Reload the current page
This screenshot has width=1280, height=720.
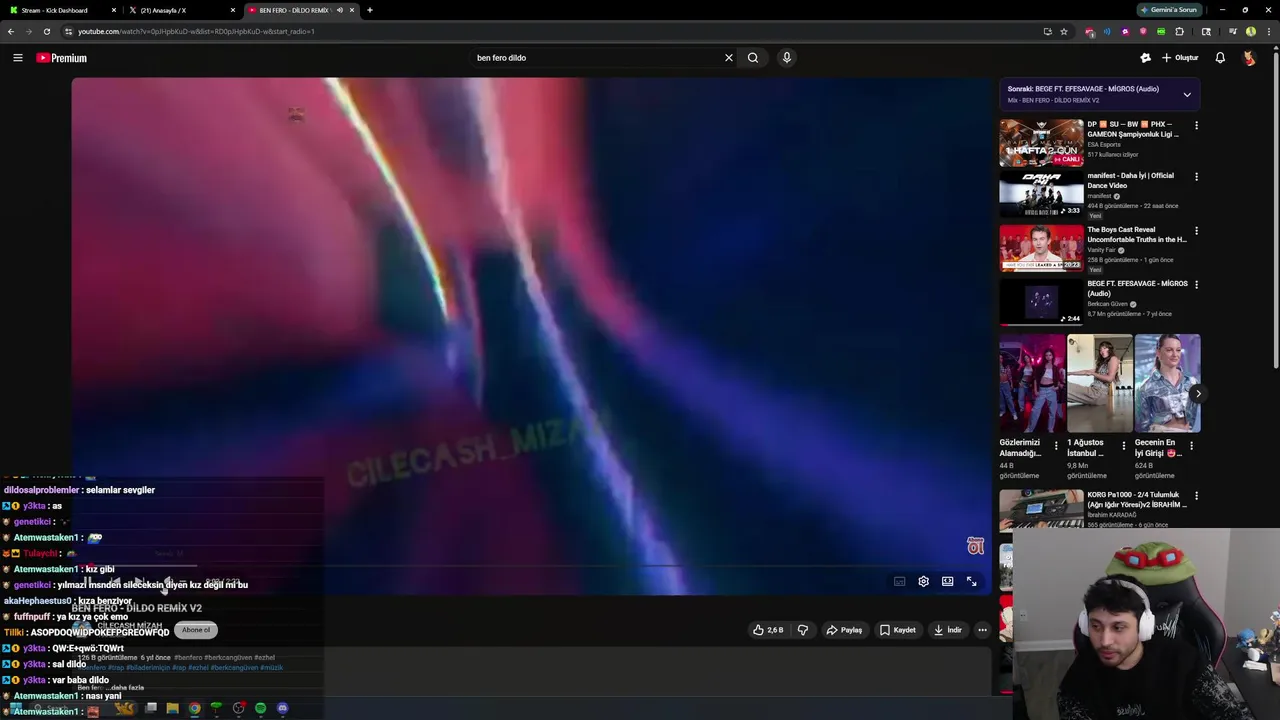tap(46, 31)
